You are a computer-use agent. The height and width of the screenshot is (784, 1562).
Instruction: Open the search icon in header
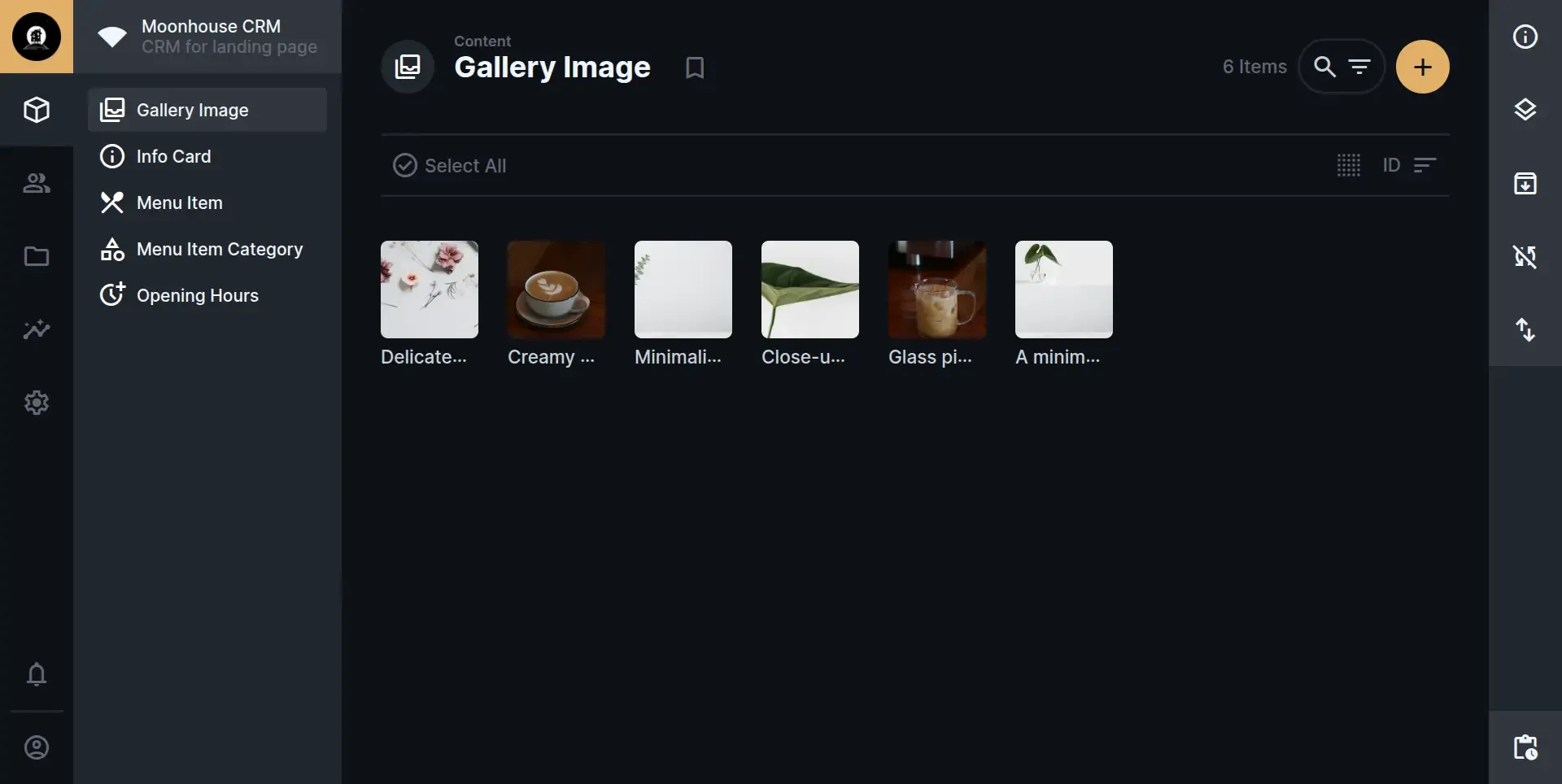coord(1324,67)
